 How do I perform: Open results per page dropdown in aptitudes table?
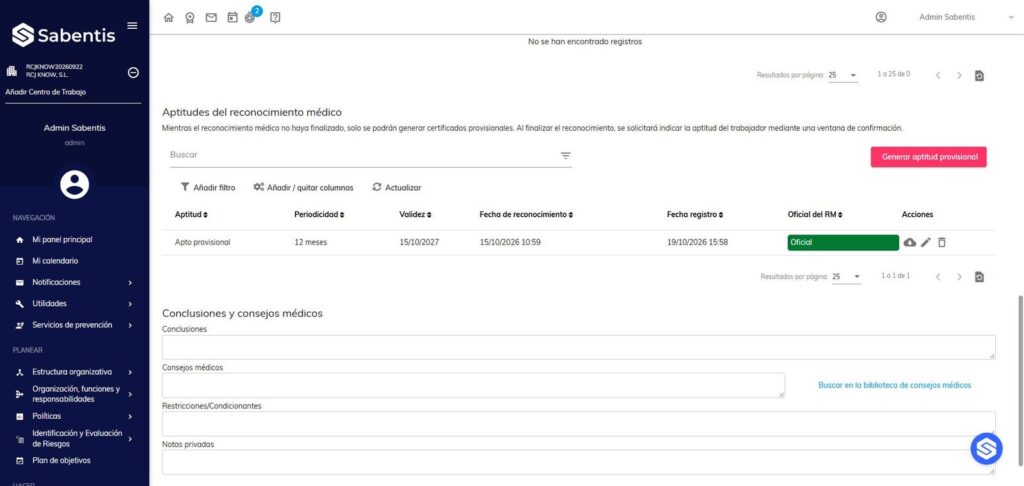tap(846, 277)
